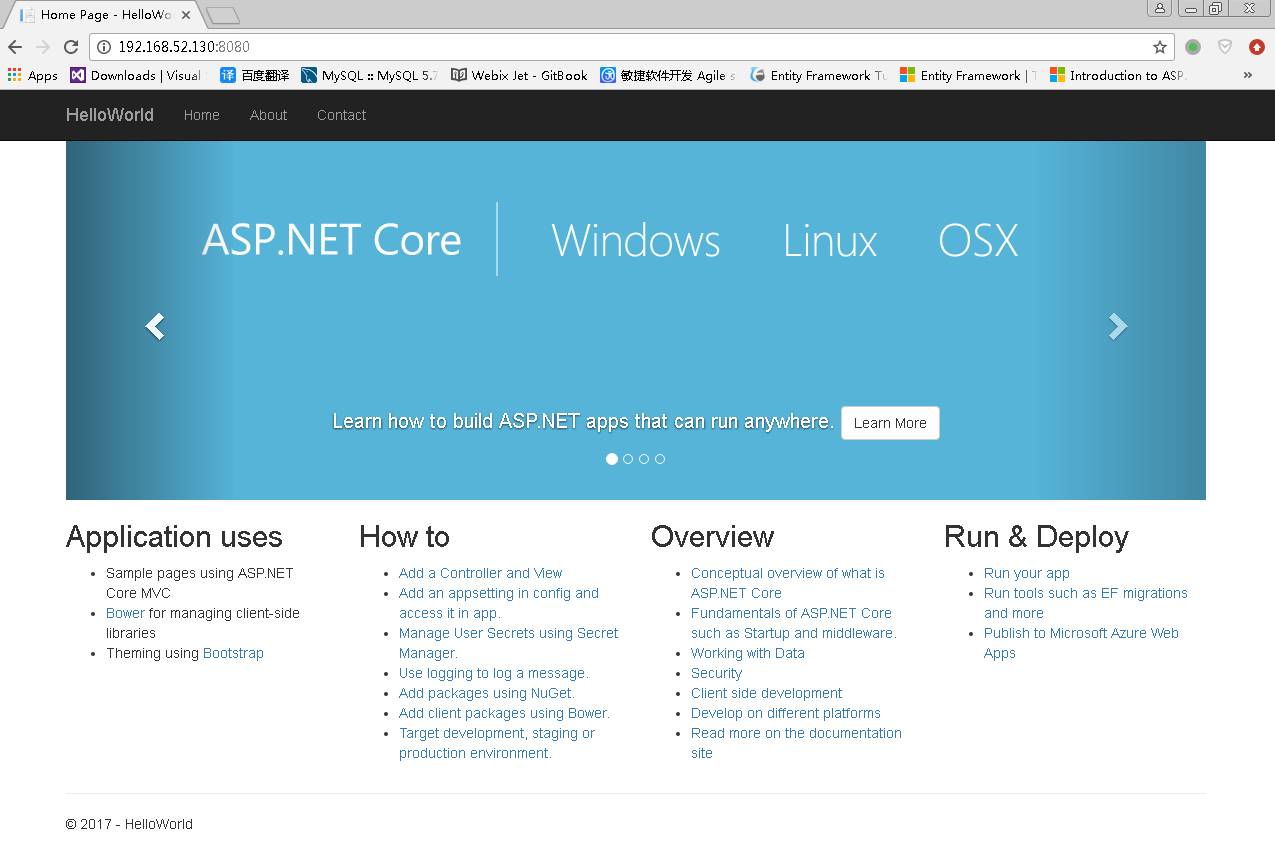The width and height of the screenshot is (1275, 849).
Task: Click the Application uses heading
Action: 174,537
